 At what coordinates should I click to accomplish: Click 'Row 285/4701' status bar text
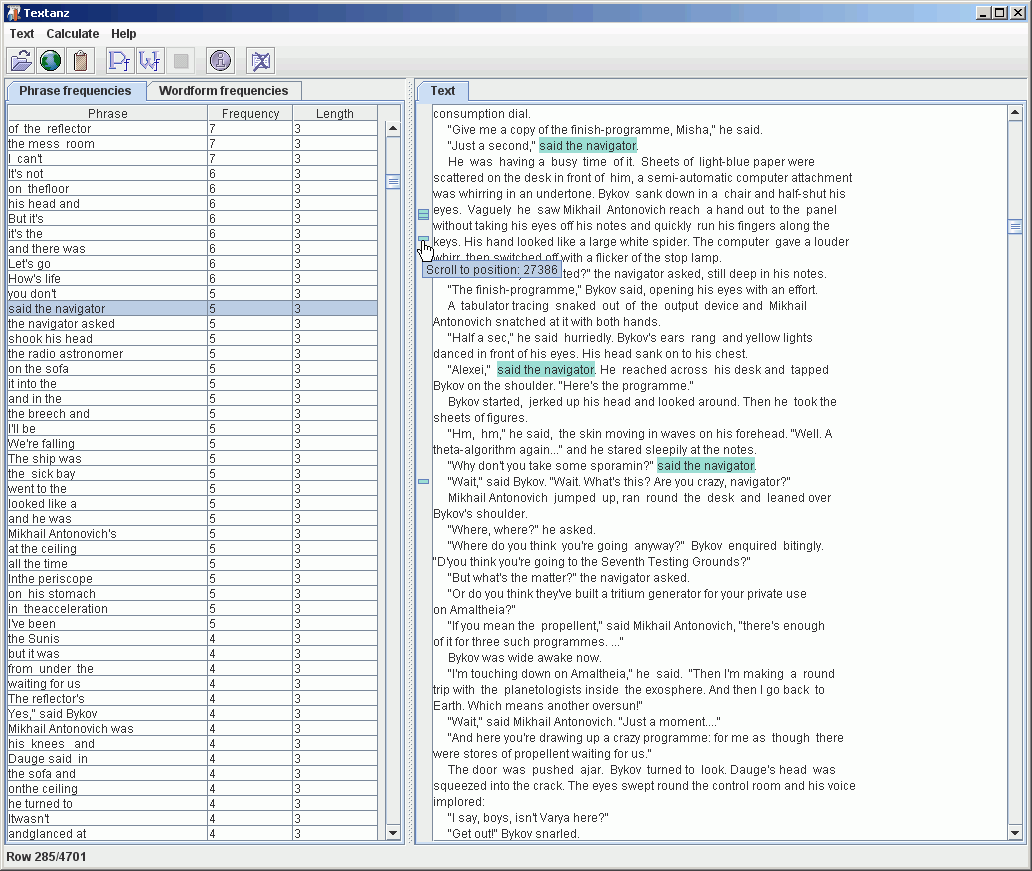click(46, 857)
